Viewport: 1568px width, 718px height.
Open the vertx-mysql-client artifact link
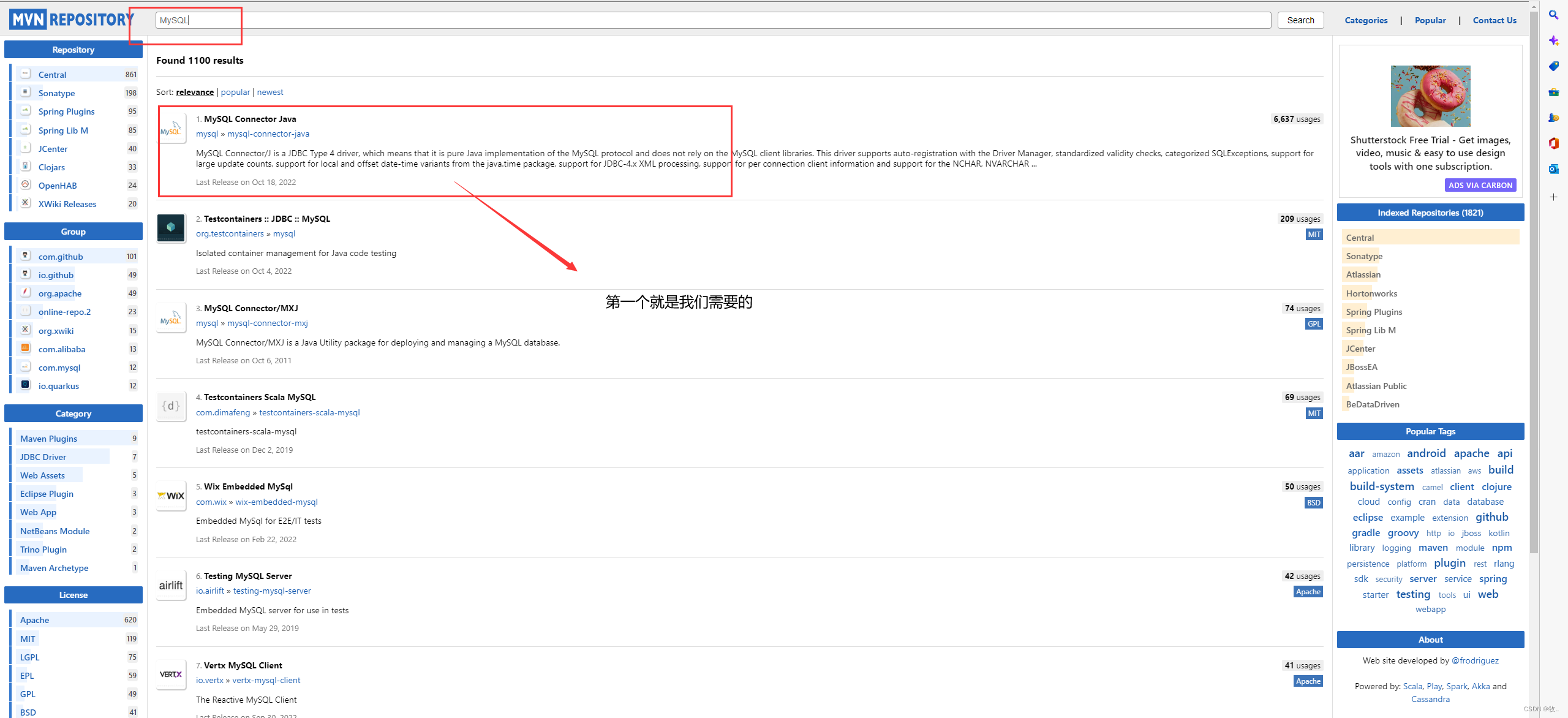click(266, 680)
